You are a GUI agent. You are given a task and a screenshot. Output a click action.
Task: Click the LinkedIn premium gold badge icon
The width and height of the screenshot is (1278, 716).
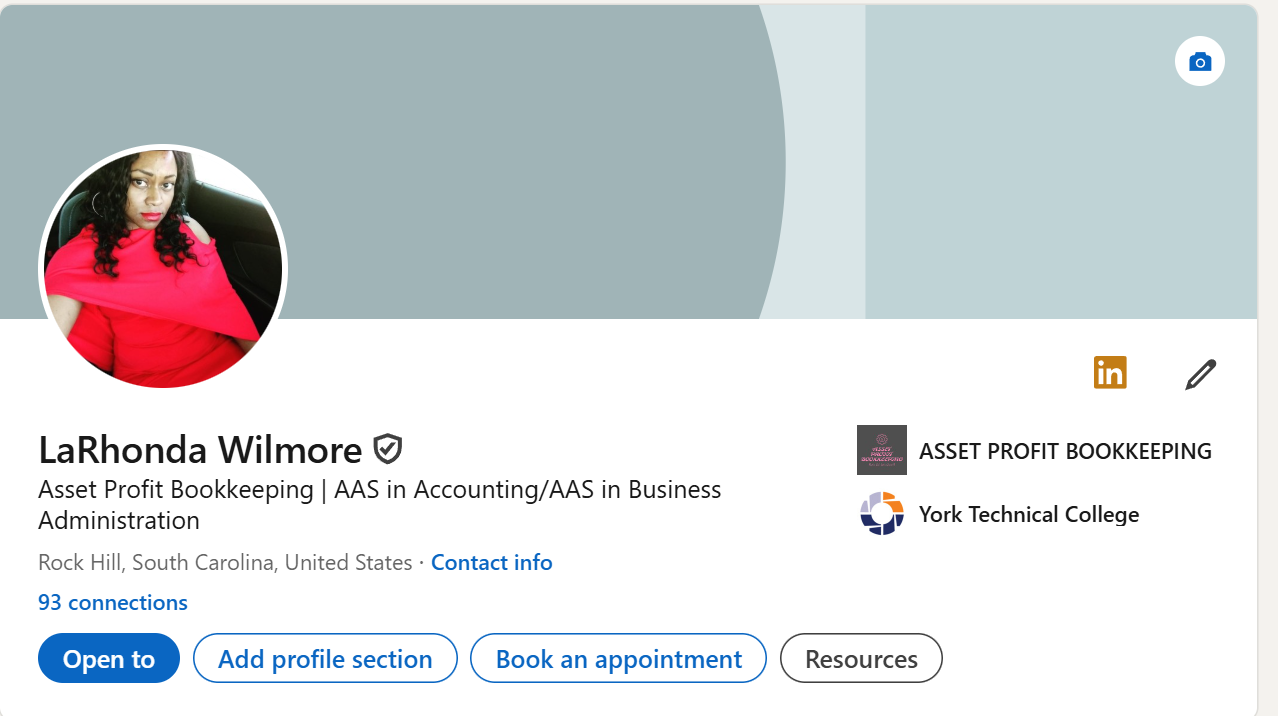pyautogui.click(x=1109, y=372)
